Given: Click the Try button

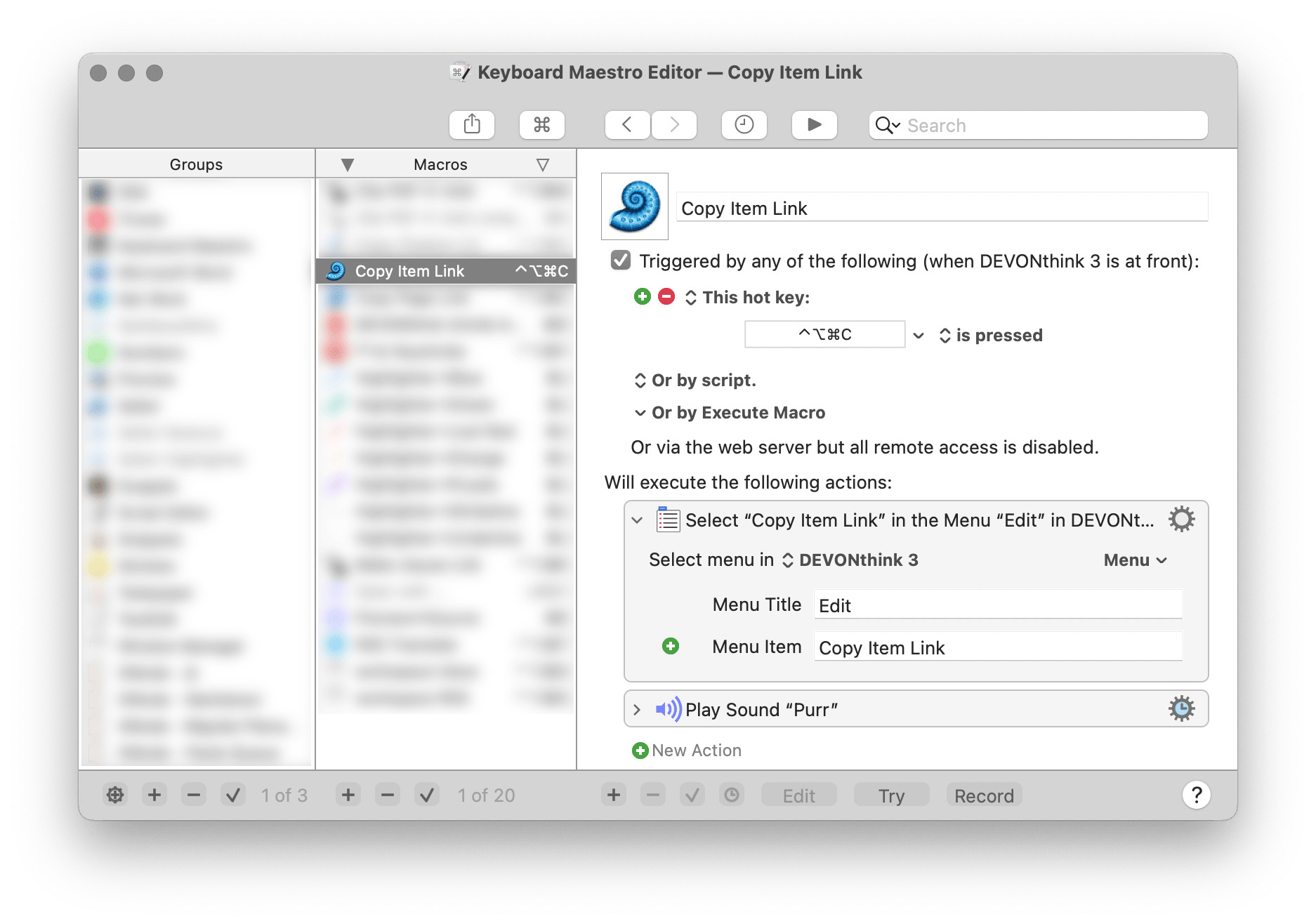Looking at the screenshot, I should point(892,796).
